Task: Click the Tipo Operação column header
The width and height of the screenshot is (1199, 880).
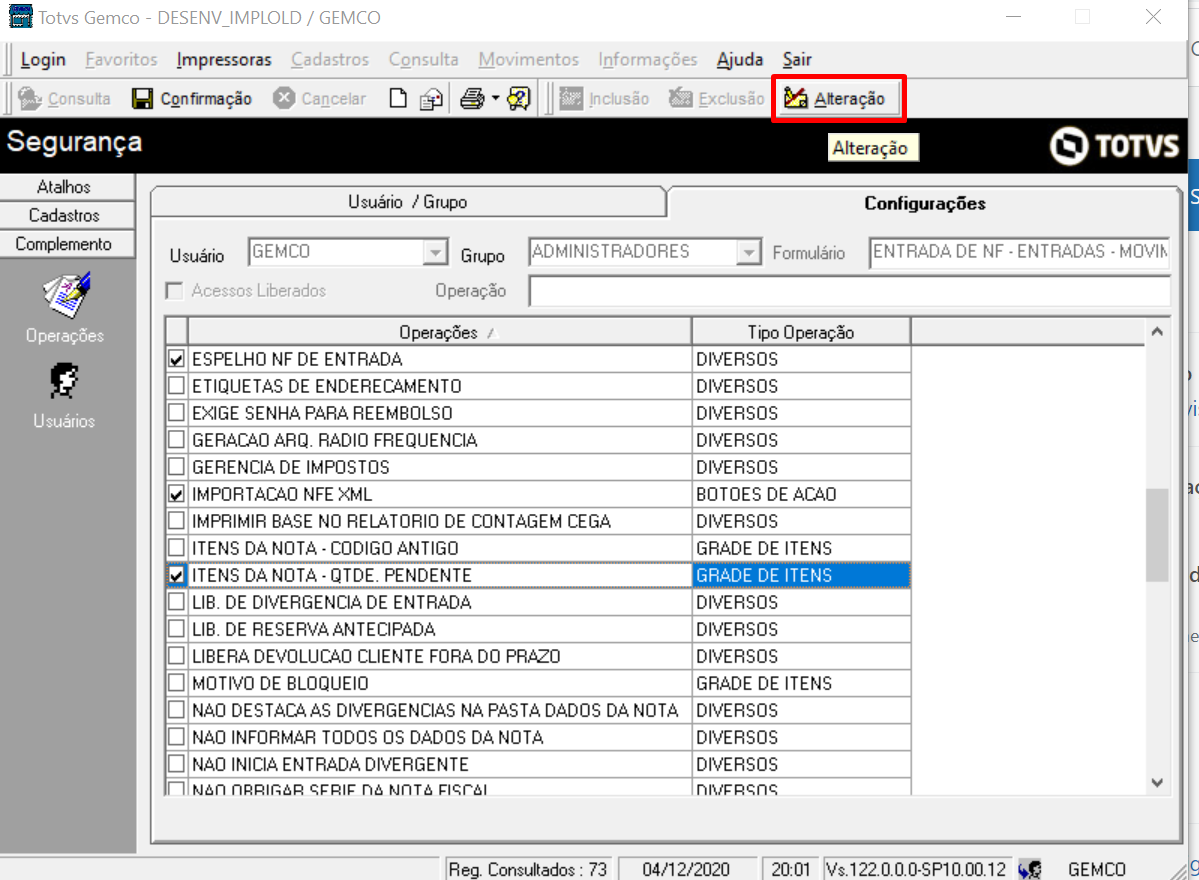Action: [801, 332]
